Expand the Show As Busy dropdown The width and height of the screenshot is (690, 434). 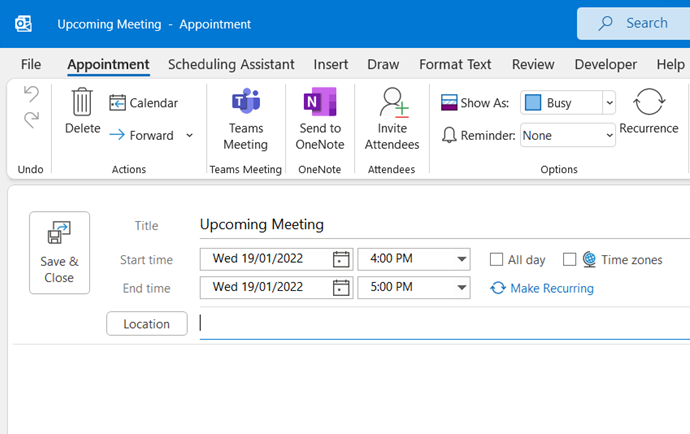point(609,103)
